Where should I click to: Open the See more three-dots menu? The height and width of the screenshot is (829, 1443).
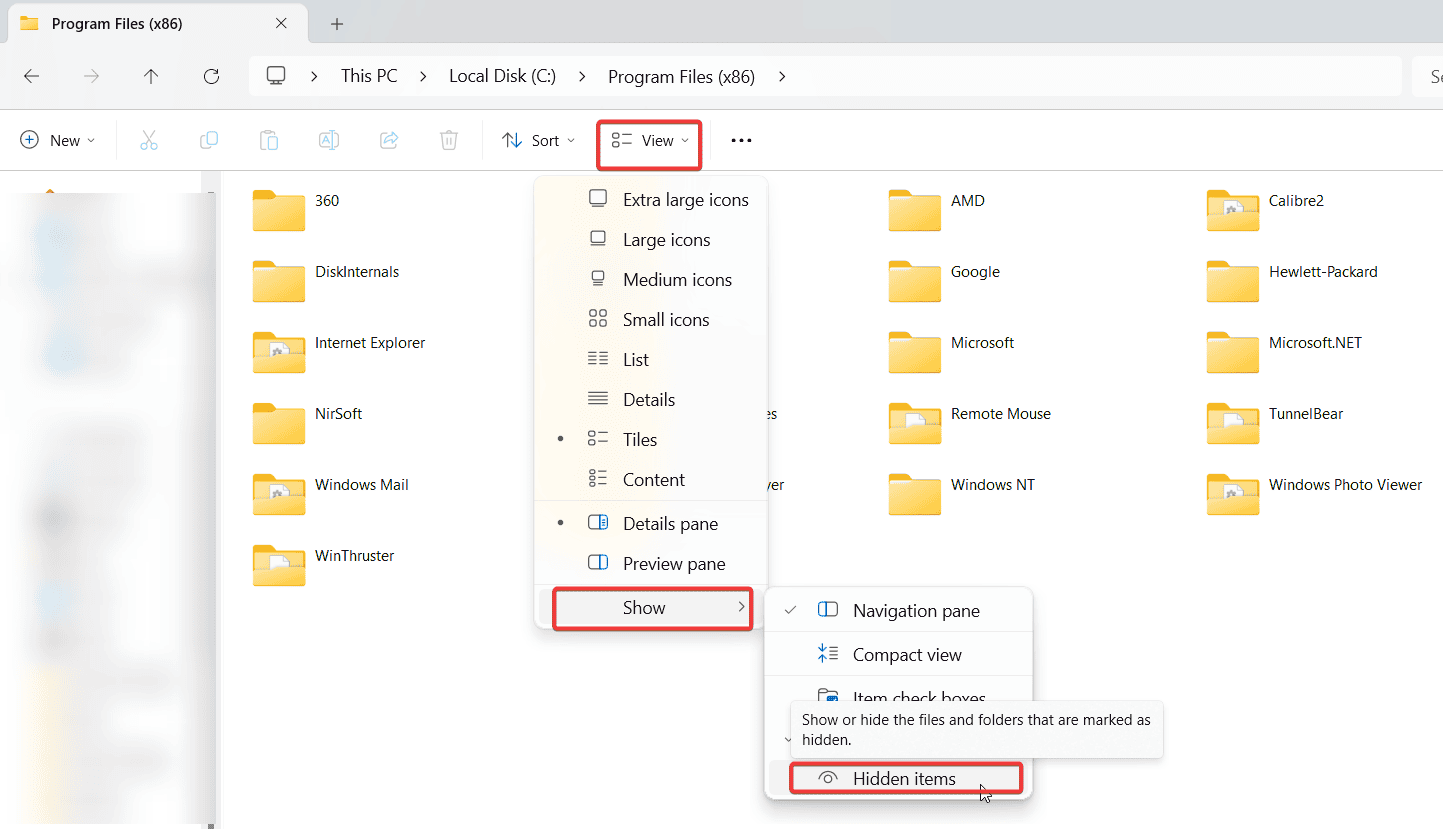coord(741,141)
